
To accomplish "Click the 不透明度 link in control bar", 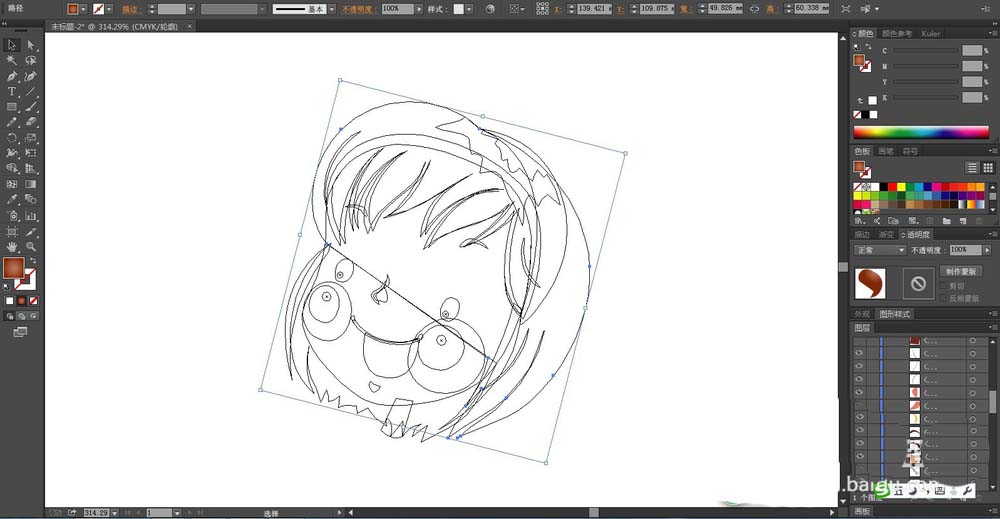I will point(358,9).
